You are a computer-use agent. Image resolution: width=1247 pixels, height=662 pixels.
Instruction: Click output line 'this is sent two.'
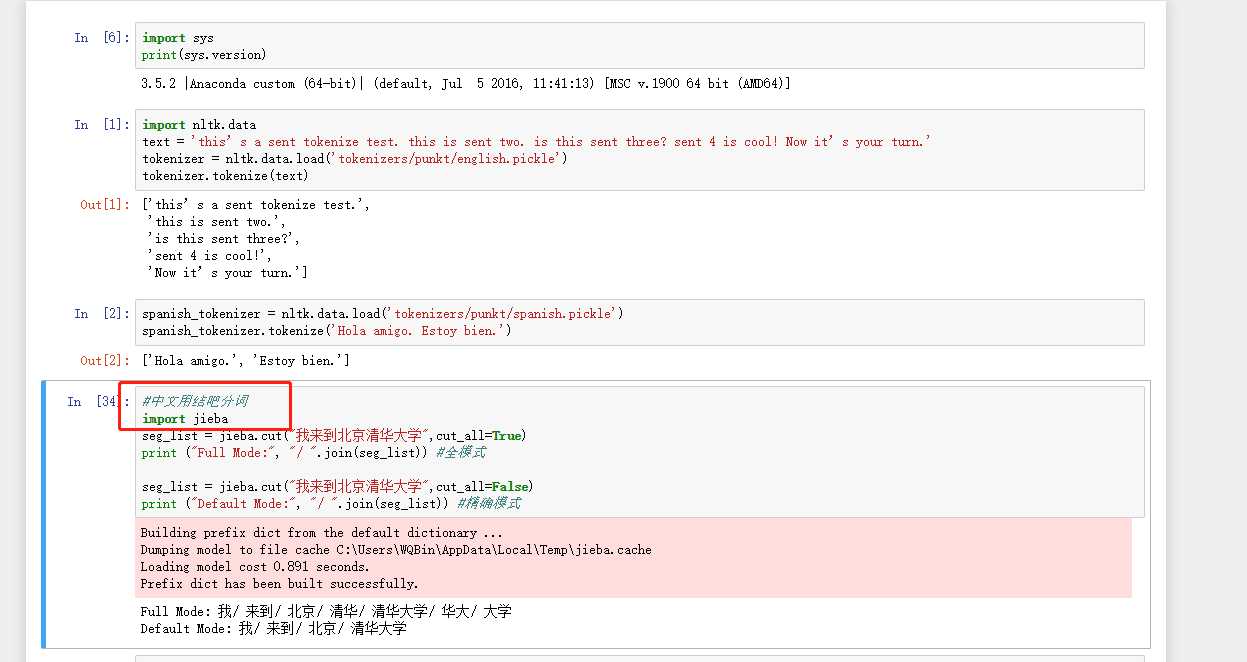[217, 222]
